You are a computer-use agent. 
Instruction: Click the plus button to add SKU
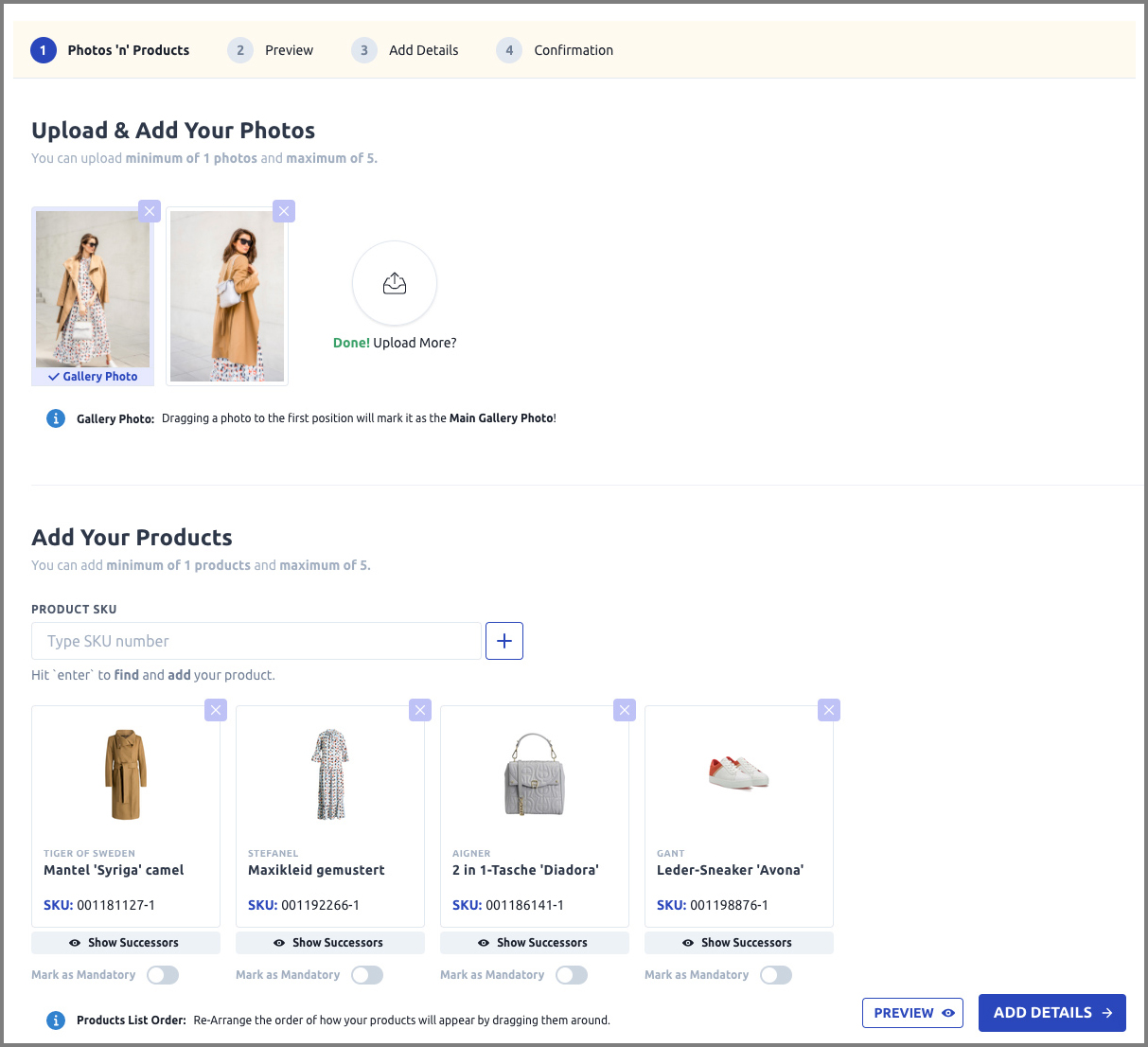pyautogui.click(x=504, y=641)
